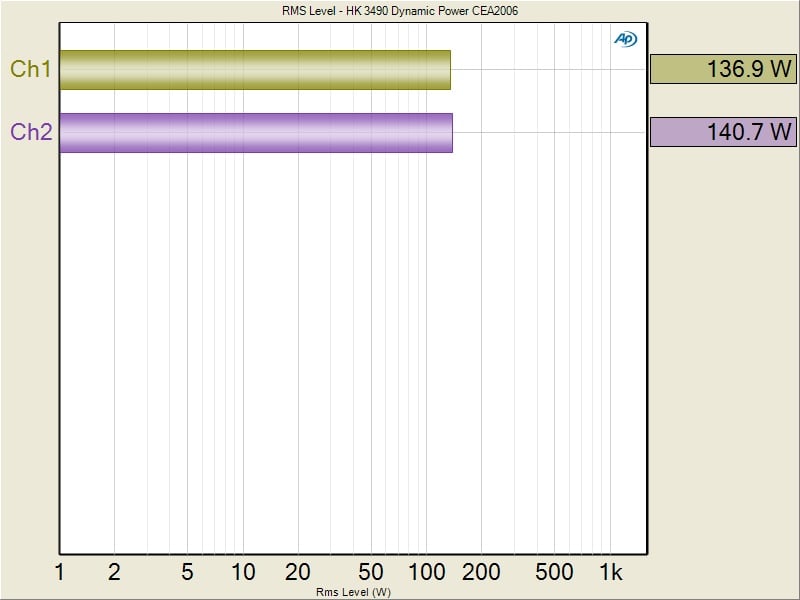The image size is (800, 600).
Task: Click the '200' axis tick label
Action: [482, 572]
